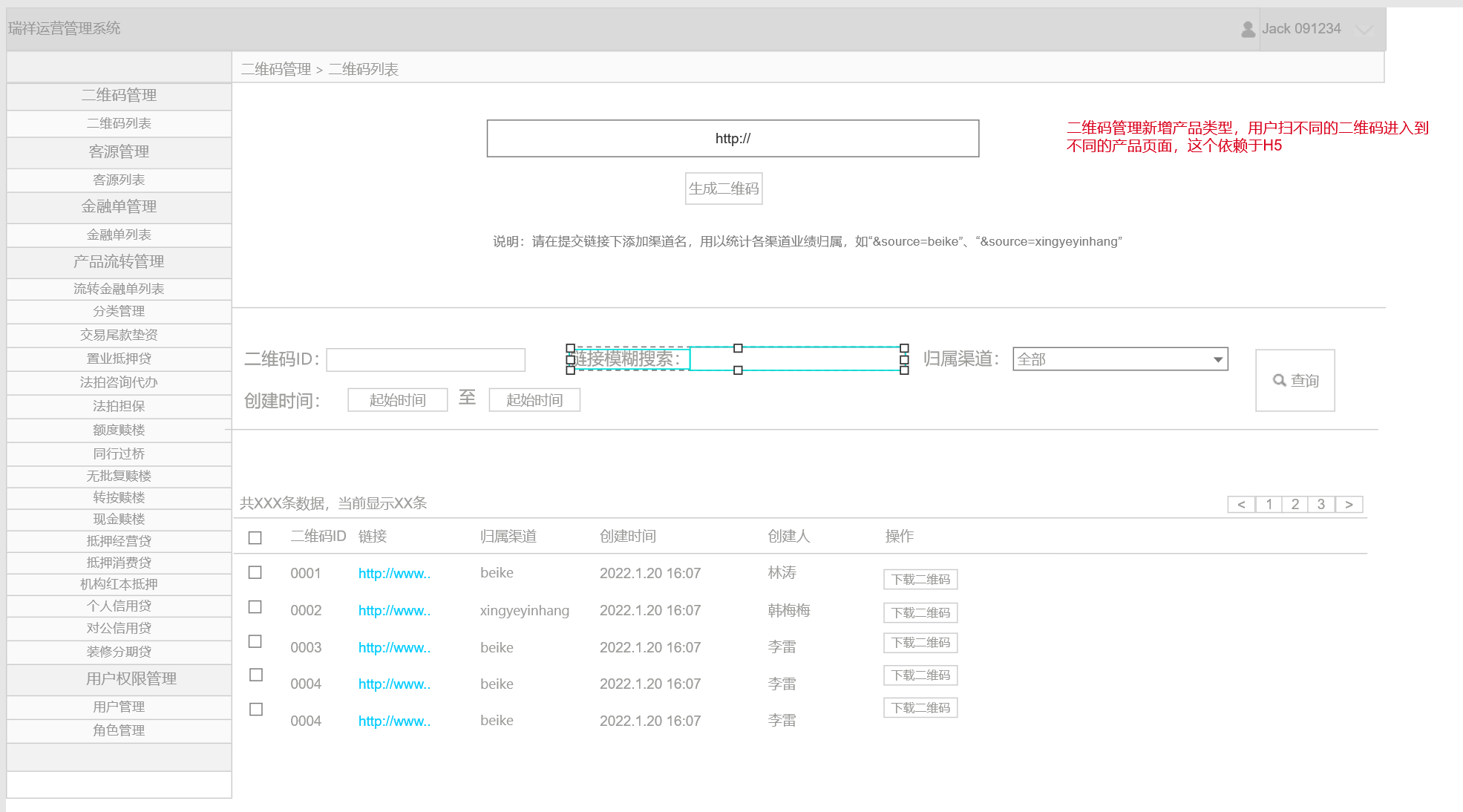Open the first 起始时间 date field
Viewport: 1463px width, 812px height.
pyautogui.click(x=397, y=400)
